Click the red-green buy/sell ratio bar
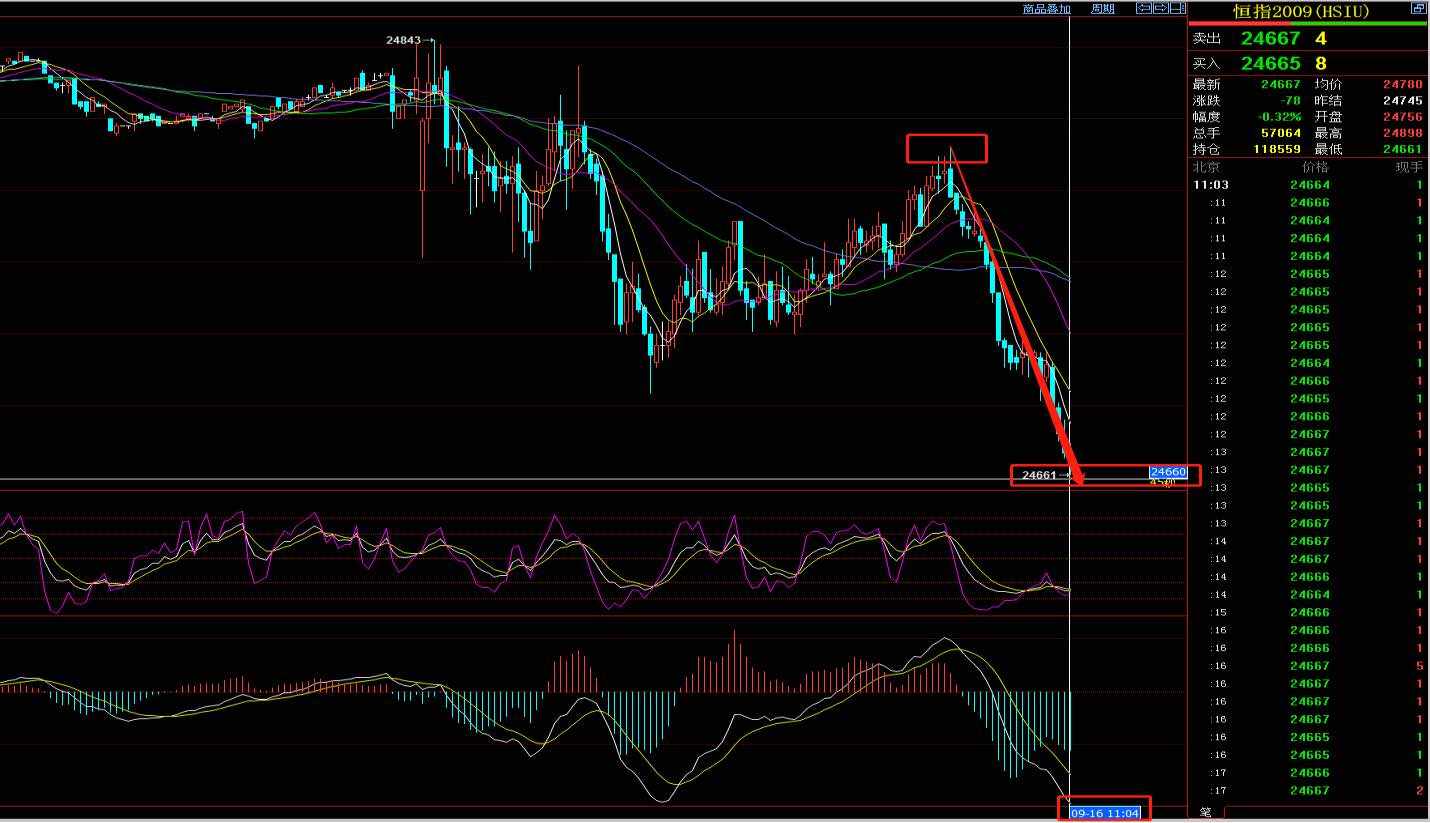Viewport: 1430px width, 823px height. coord(1308,23)
